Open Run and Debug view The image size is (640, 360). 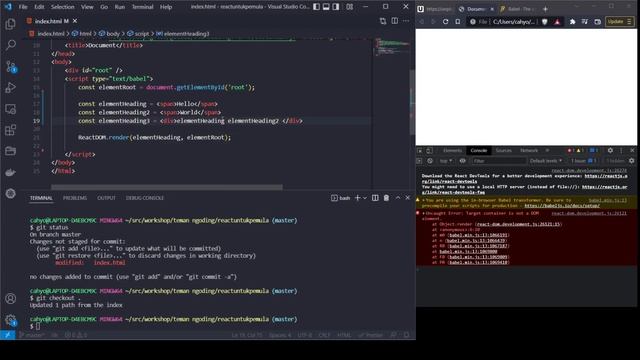pos(11,87)
